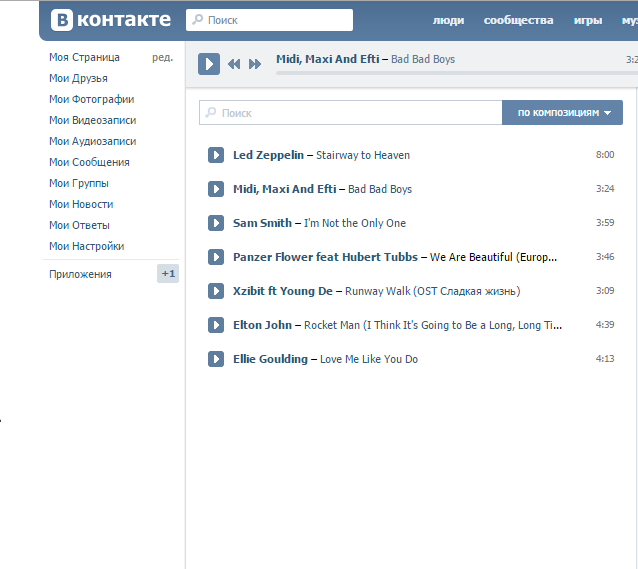Viewport: 638px width, 569px height.
Task: Open Мои Видеозаписи
Action: pos(92,120)
